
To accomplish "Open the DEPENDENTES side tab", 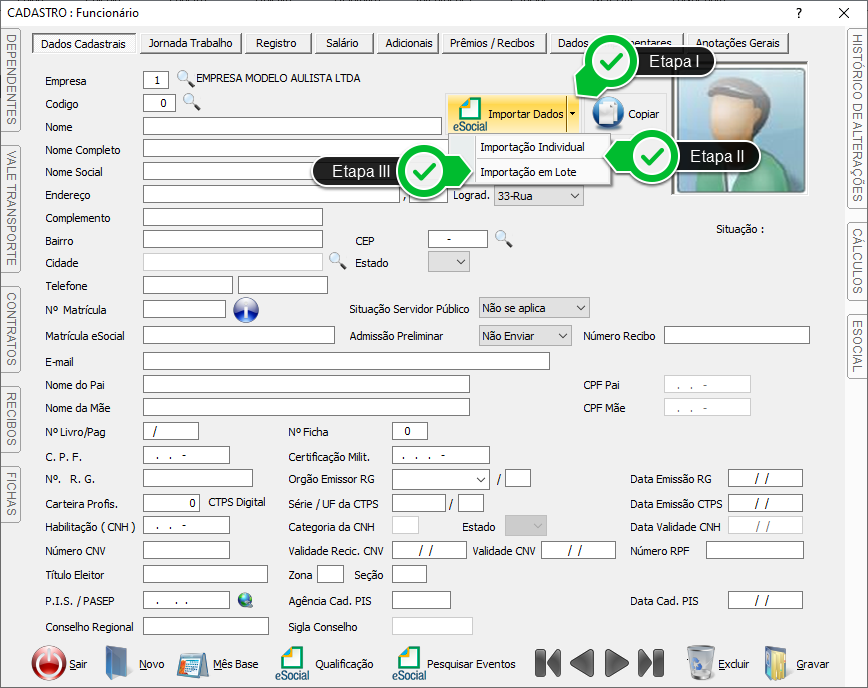I will point(11,80).
